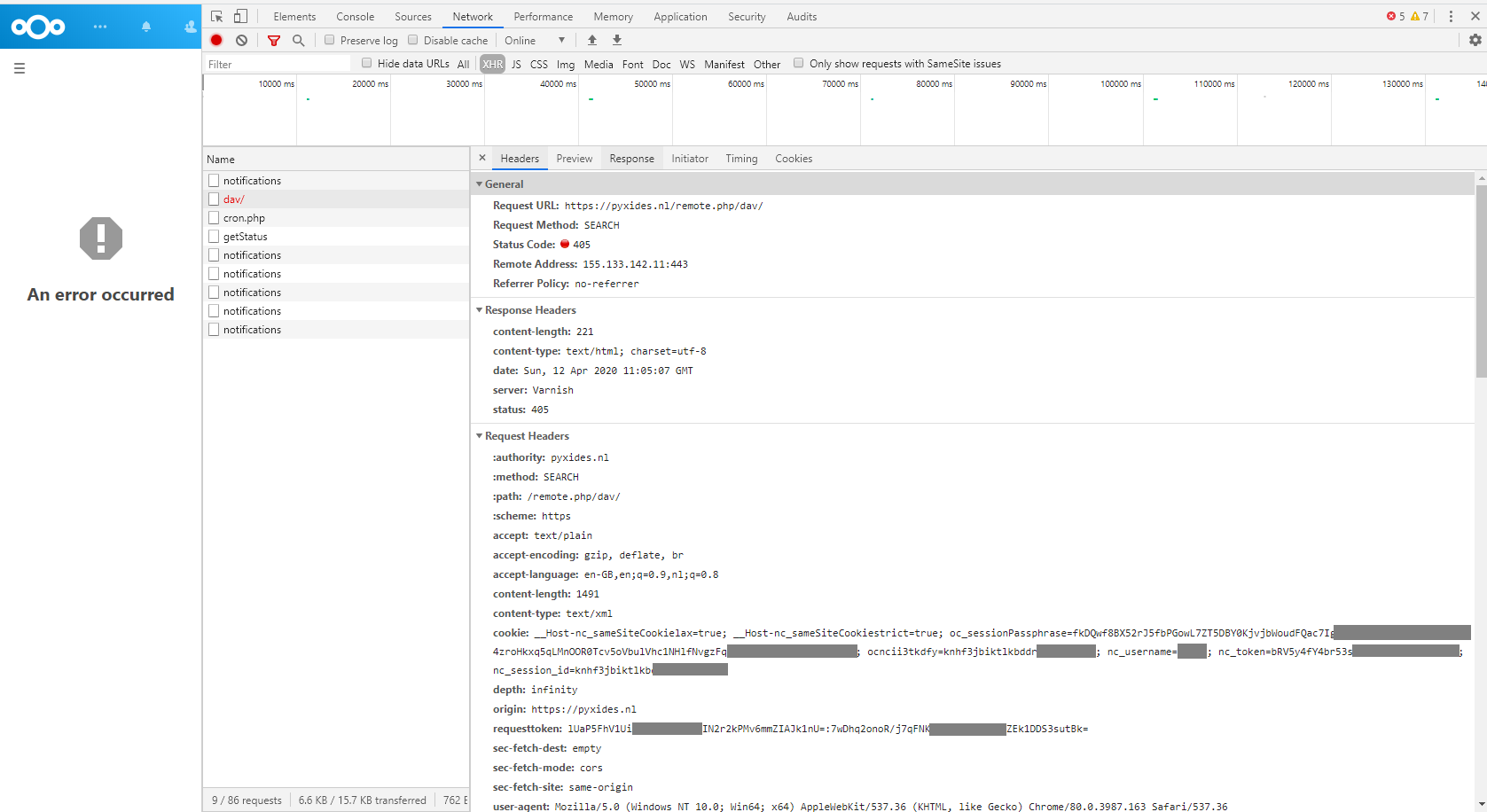
Task: Open the Online throttling dropdown
Action: (x=535, y=40)
